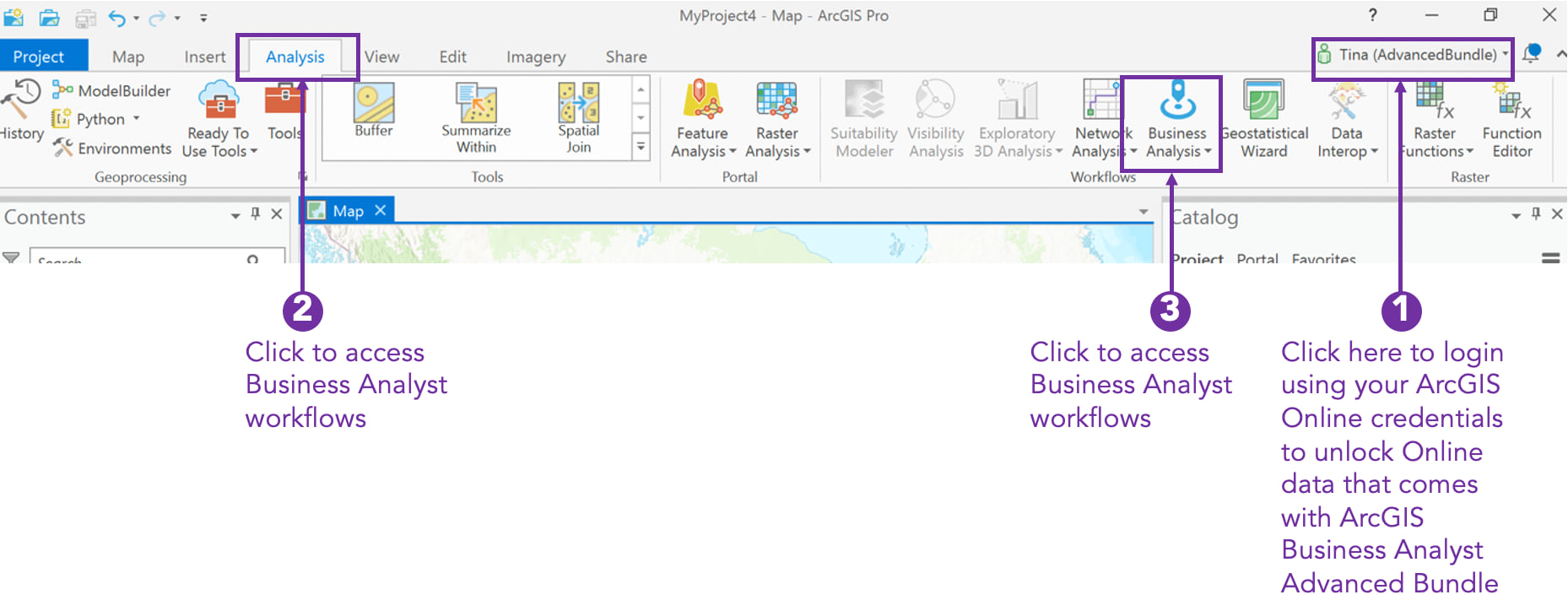Image resolution: width=1568 pixels, height=611 pixels.
Task: Open the History pane
Action: point(20,111)
